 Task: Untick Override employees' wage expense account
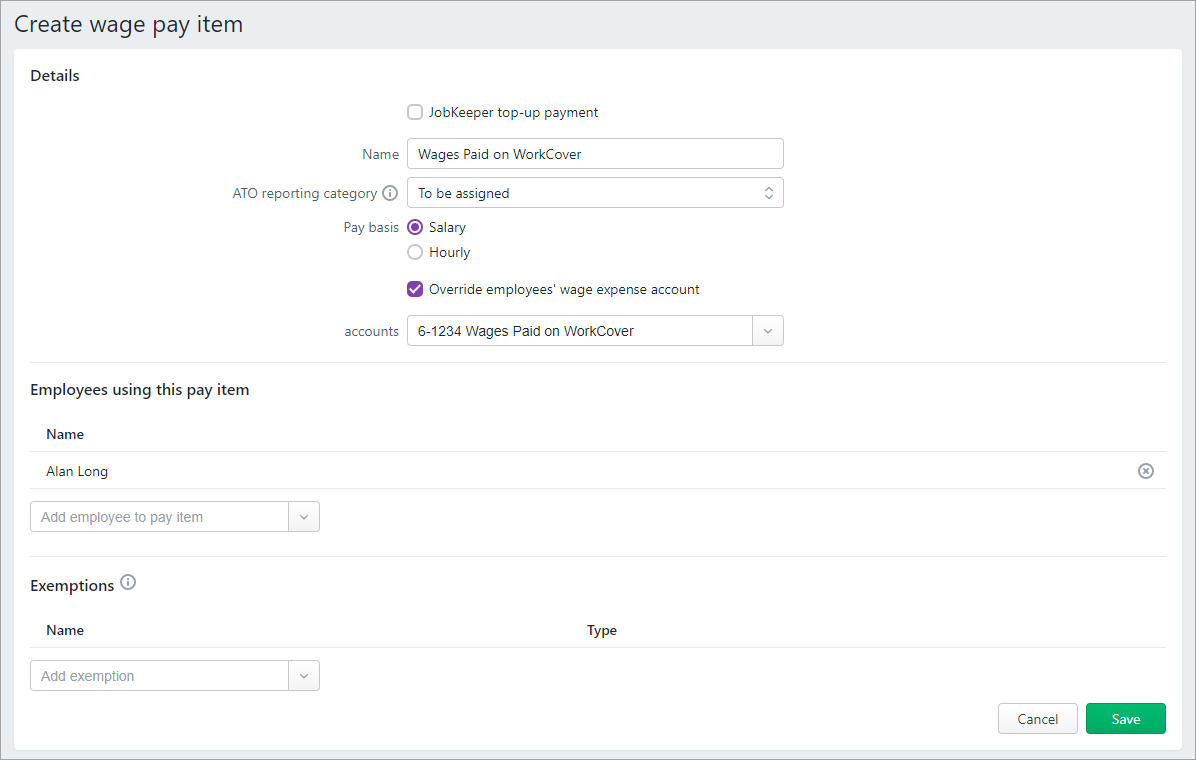tap(415, 289)
